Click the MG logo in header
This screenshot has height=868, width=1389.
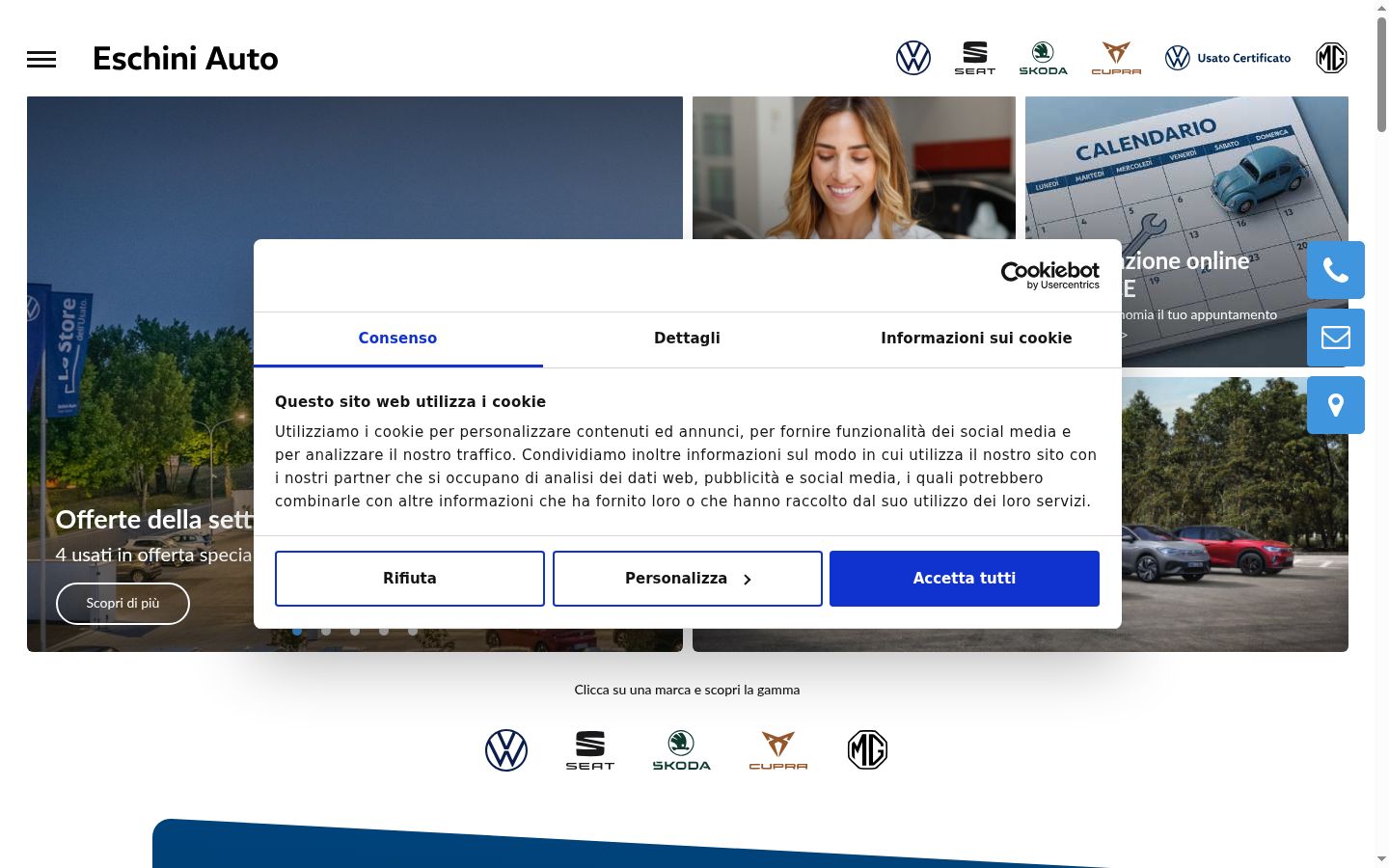pos(1331,58)
